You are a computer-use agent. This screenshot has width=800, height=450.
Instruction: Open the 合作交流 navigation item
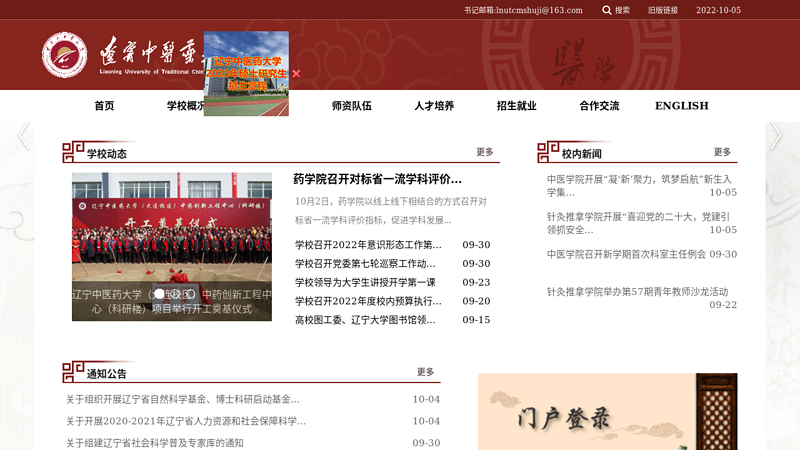coord(599,106)
